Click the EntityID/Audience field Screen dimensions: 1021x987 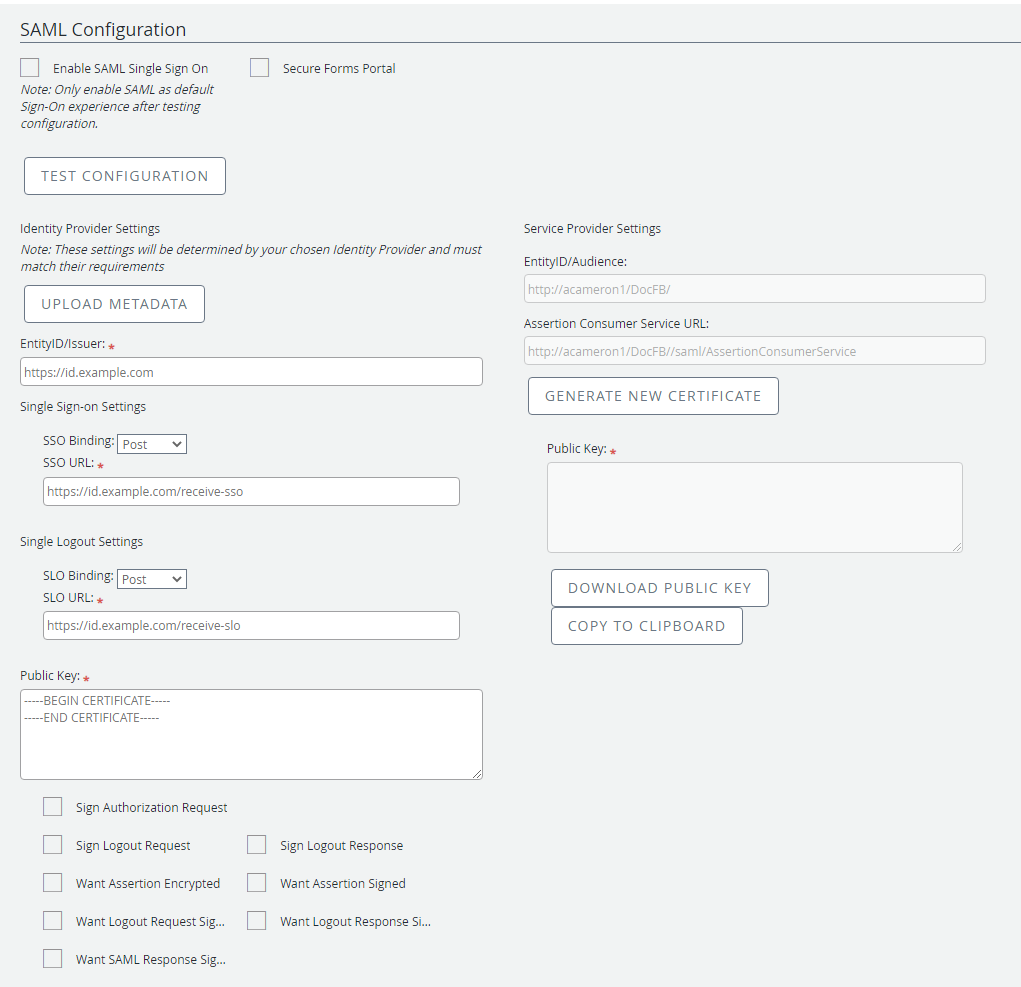[755, 289]
